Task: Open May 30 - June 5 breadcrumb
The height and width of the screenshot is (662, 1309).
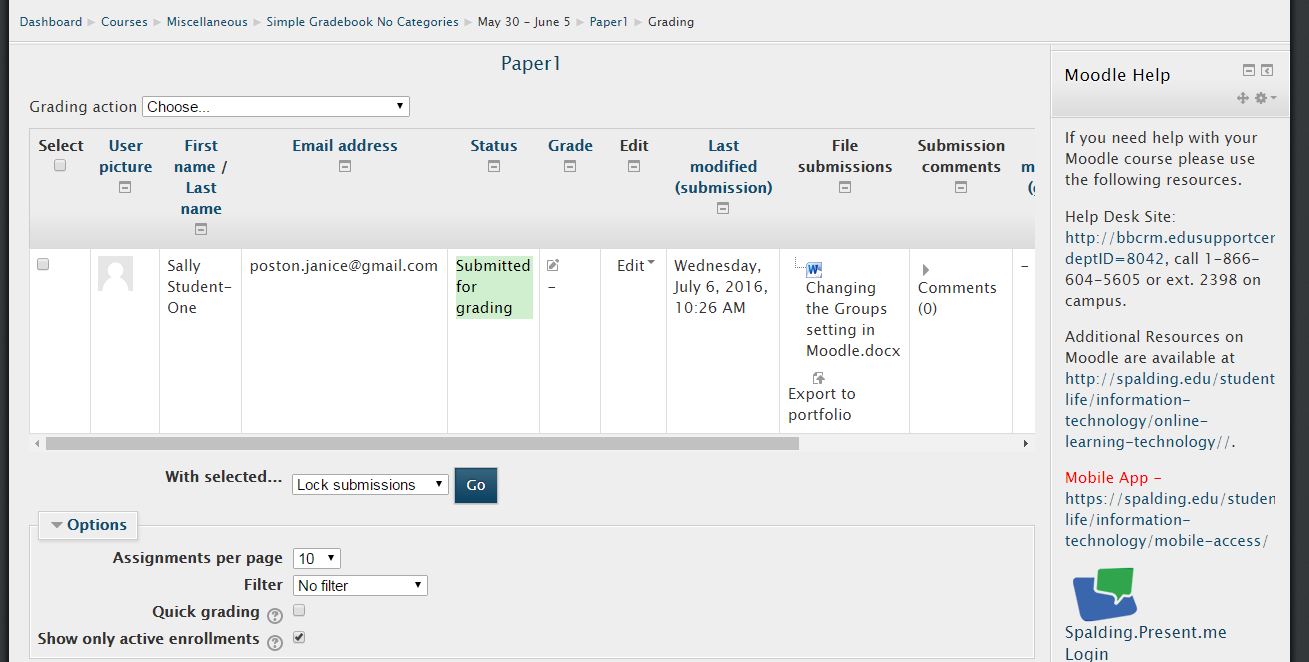Action: [x=524, y=21]
